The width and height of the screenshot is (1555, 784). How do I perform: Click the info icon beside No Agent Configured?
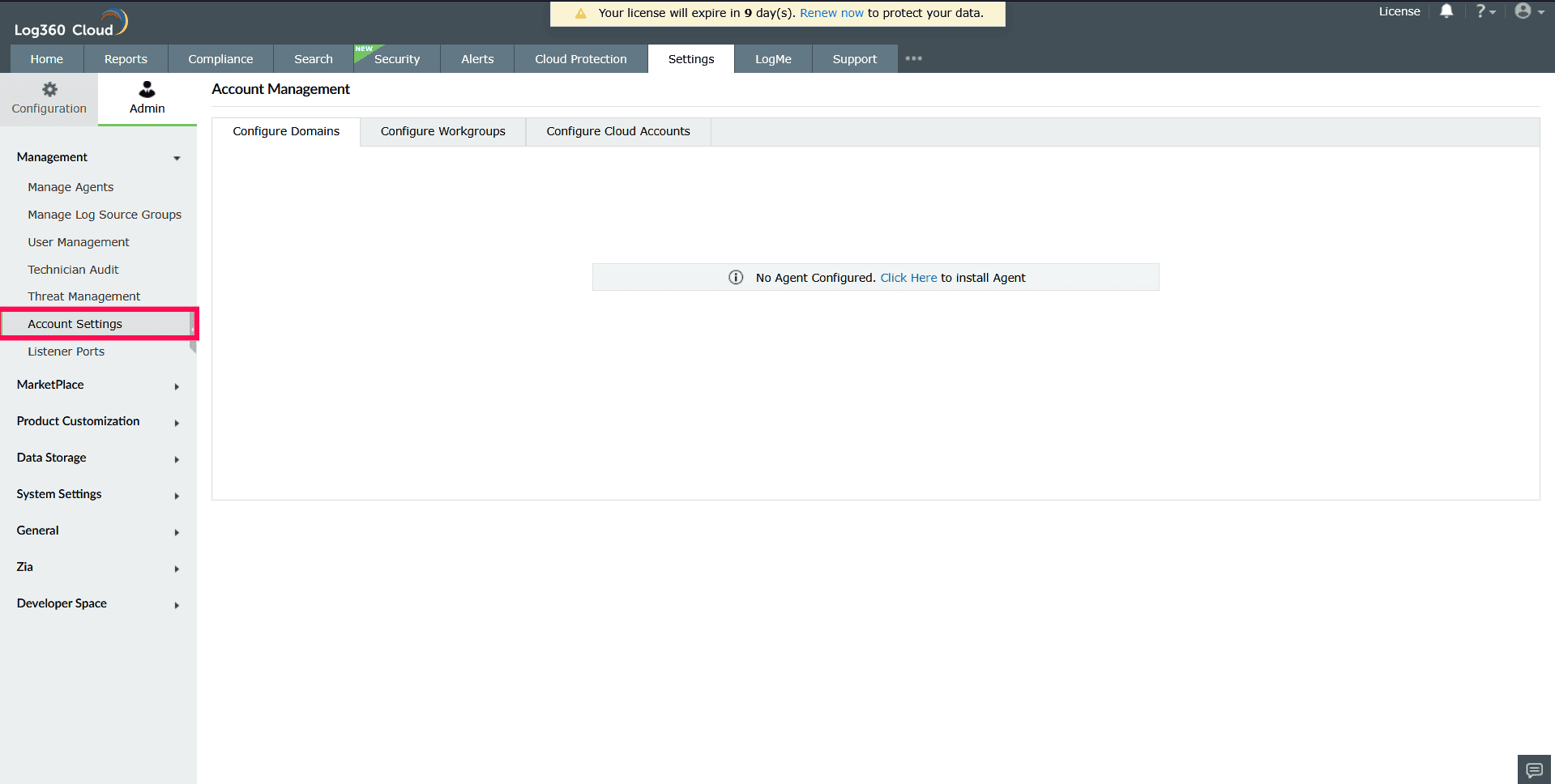(736, 278)
